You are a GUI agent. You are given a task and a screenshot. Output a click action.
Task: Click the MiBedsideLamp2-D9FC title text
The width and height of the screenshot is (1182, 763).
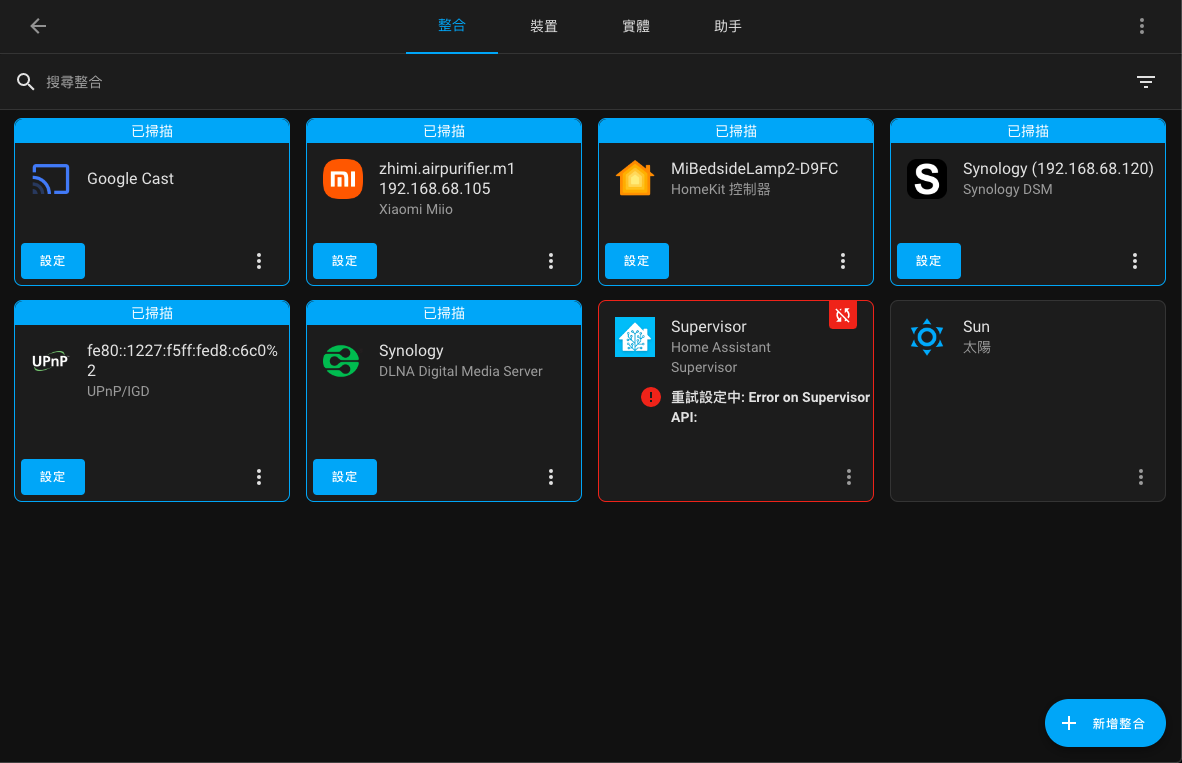pos(755,169)
